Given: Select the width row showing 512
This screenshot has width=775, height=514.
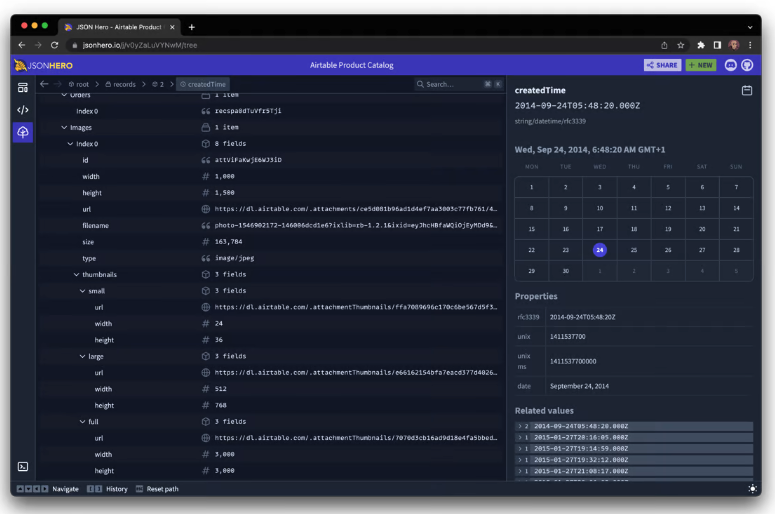Looking at the screenshot, I should click(270, 389).
